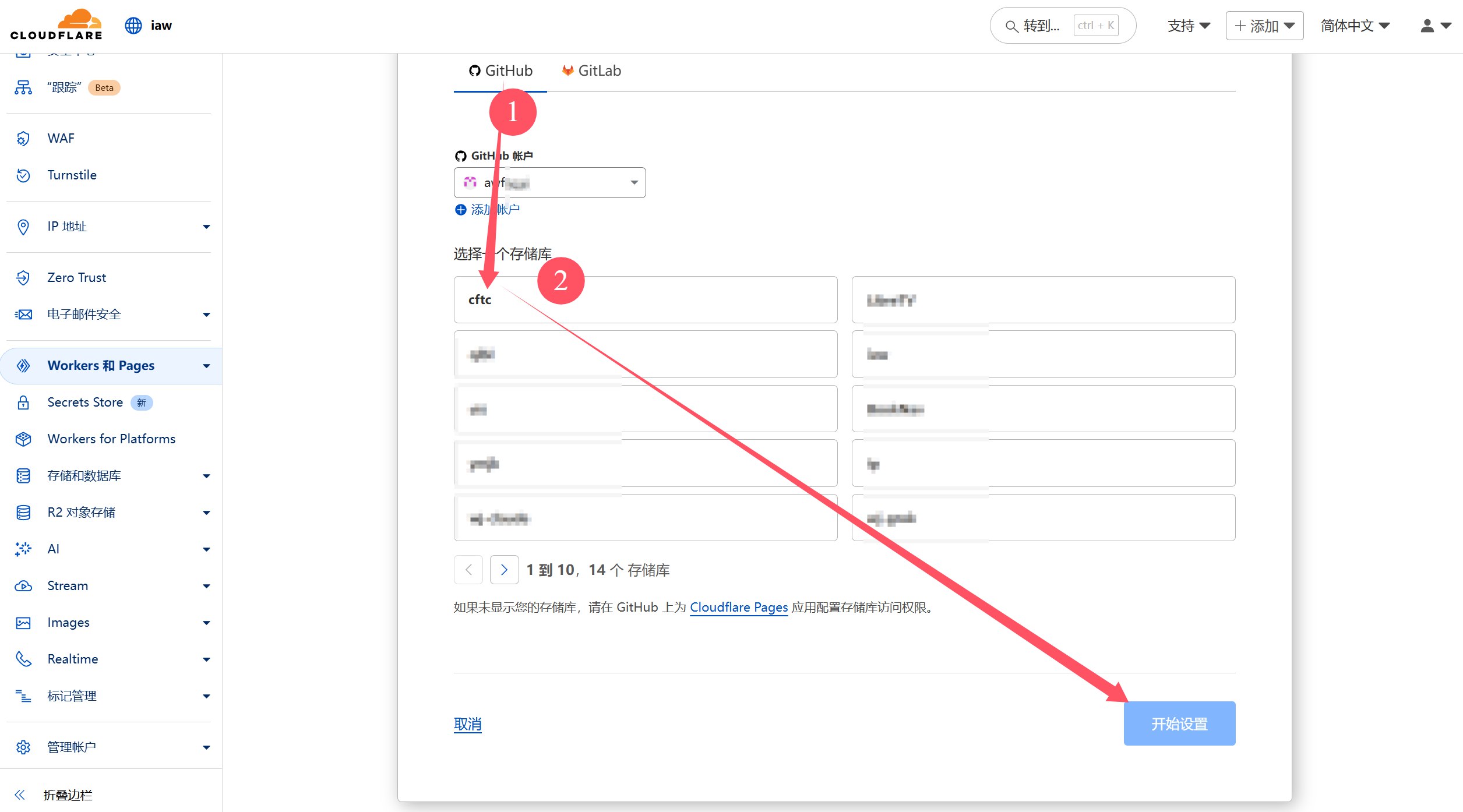Click the Stream cloud play icon
The width and height of the screenshot is (1463, 812).
click(x=23, y=586)
